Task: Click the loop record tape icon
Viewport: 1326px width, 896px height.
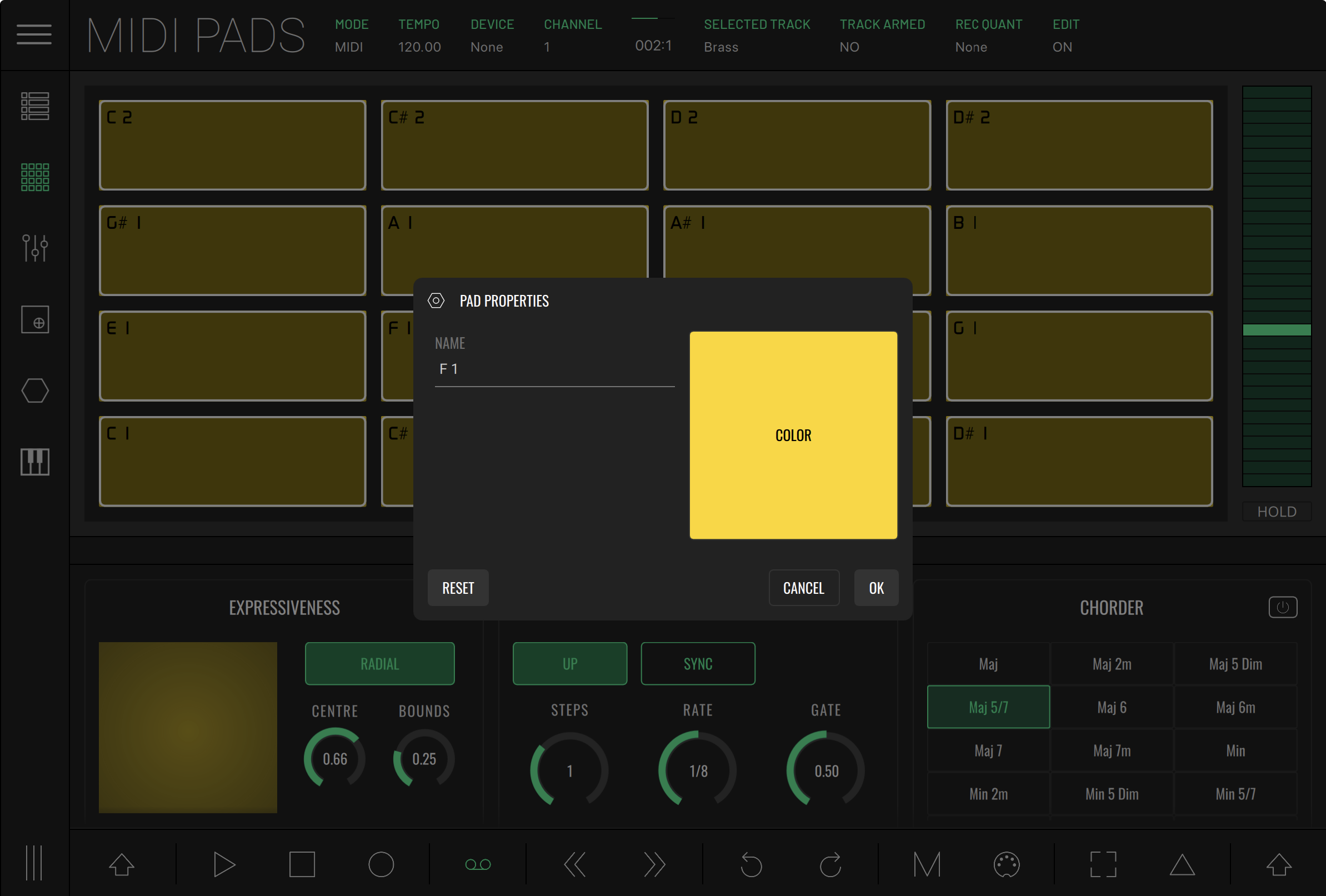Action: click(478, 864)
